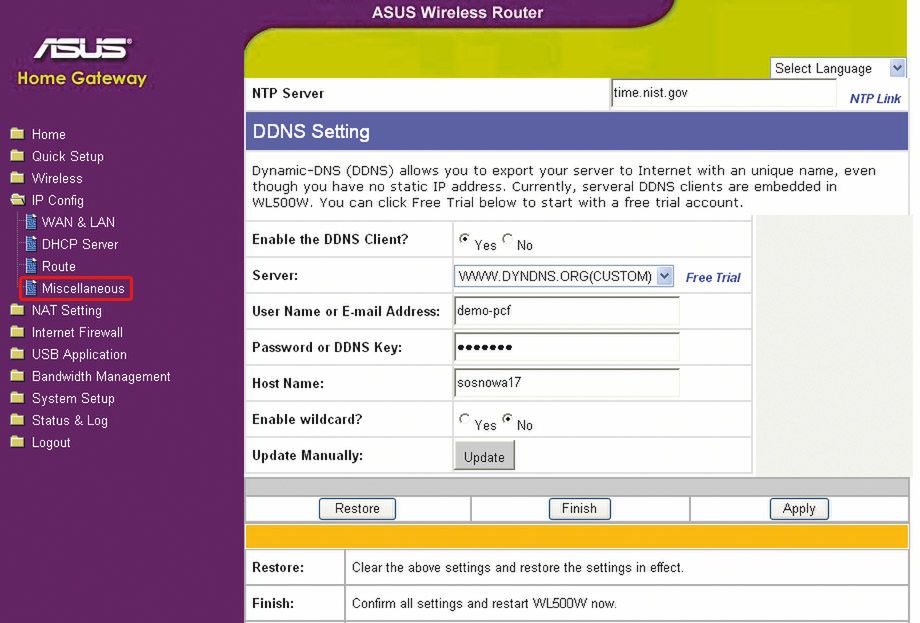Open System Setup section
The image size is (920, 623).
73,398
